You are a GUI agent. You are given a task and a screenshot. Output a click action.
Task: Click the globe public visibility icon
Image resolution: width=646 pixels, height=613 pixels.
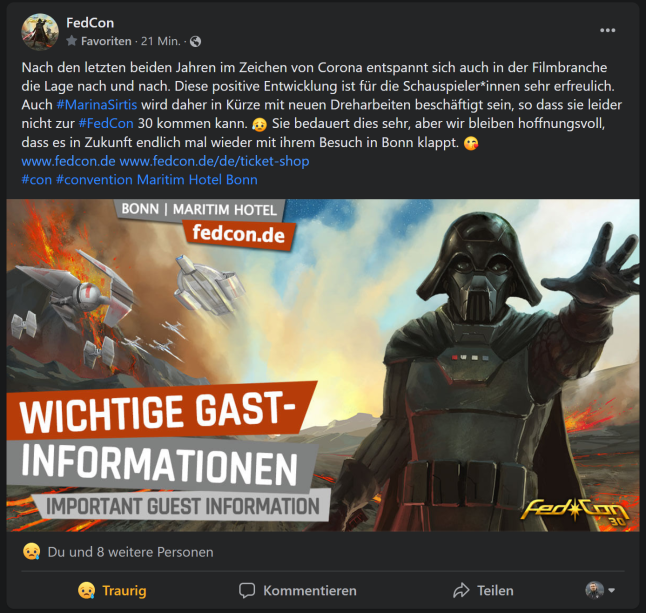coord(195,41)
